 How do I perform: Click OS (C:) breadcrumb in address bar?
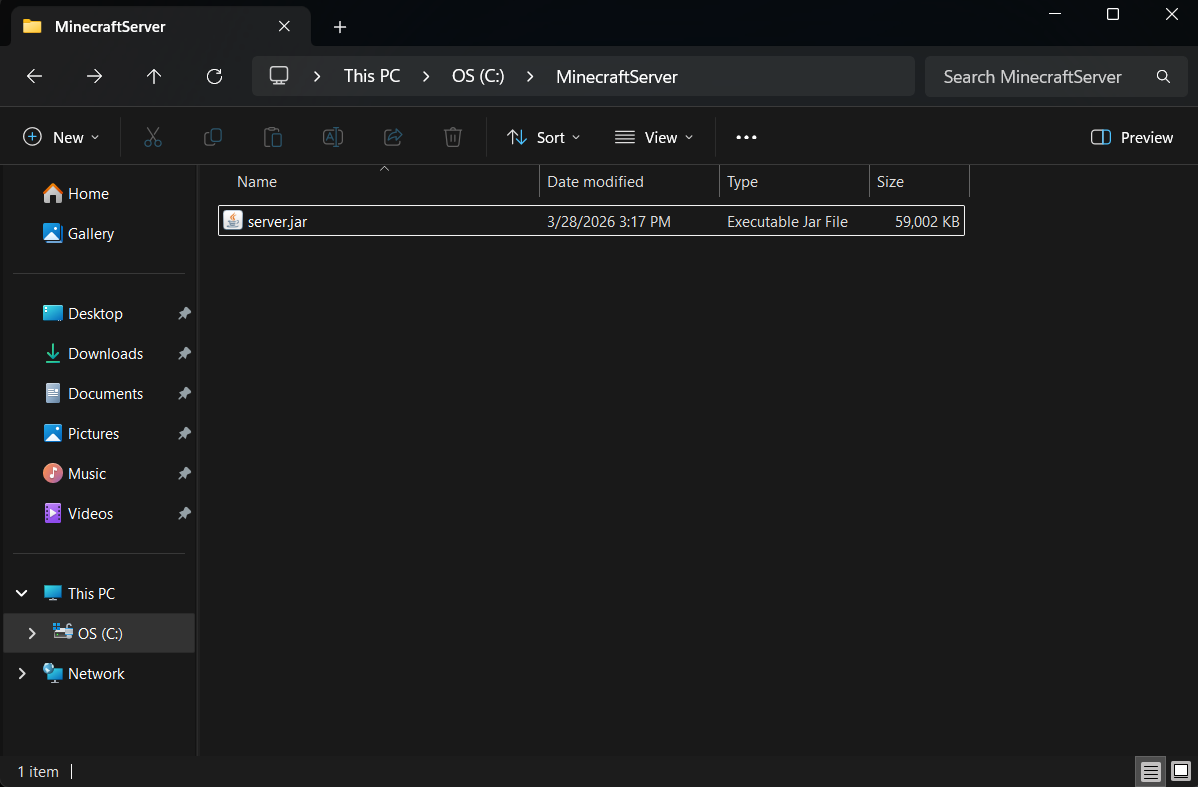(478, 76)
